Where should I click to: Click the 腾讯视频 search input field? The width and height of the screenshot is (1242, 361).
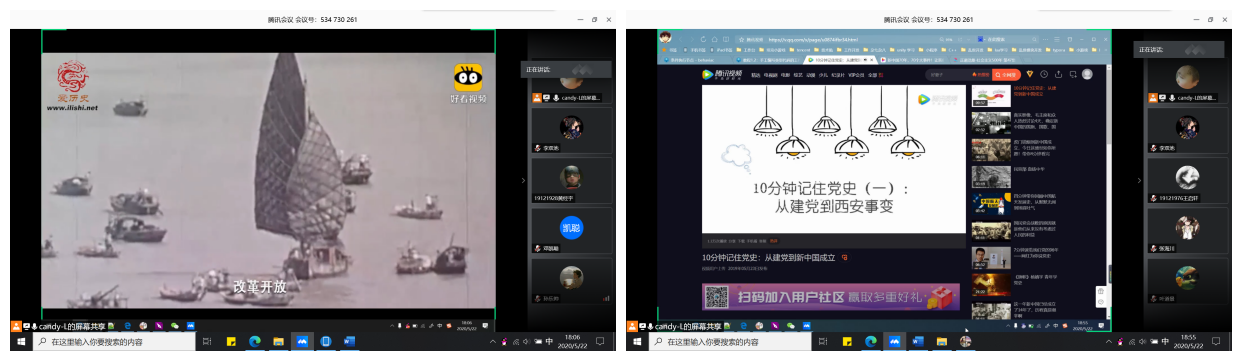(957, 74)
